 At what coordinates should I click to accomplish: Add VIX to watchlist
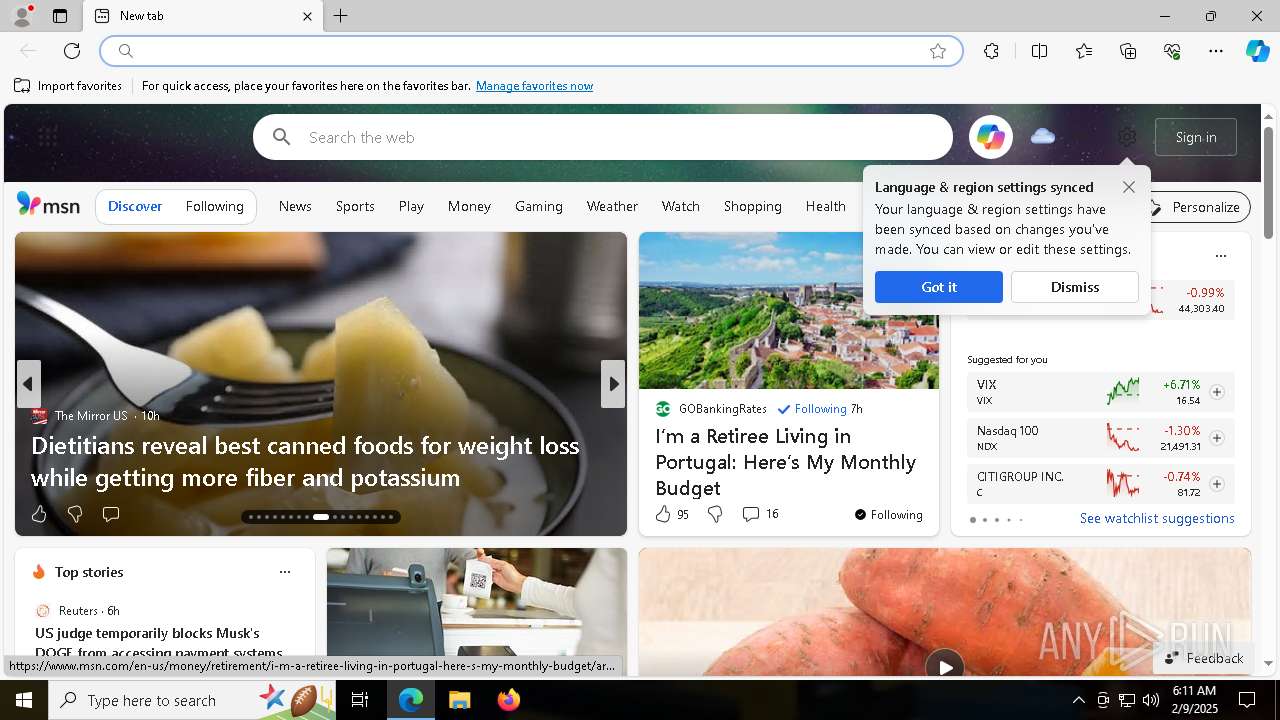(1216, 392)
